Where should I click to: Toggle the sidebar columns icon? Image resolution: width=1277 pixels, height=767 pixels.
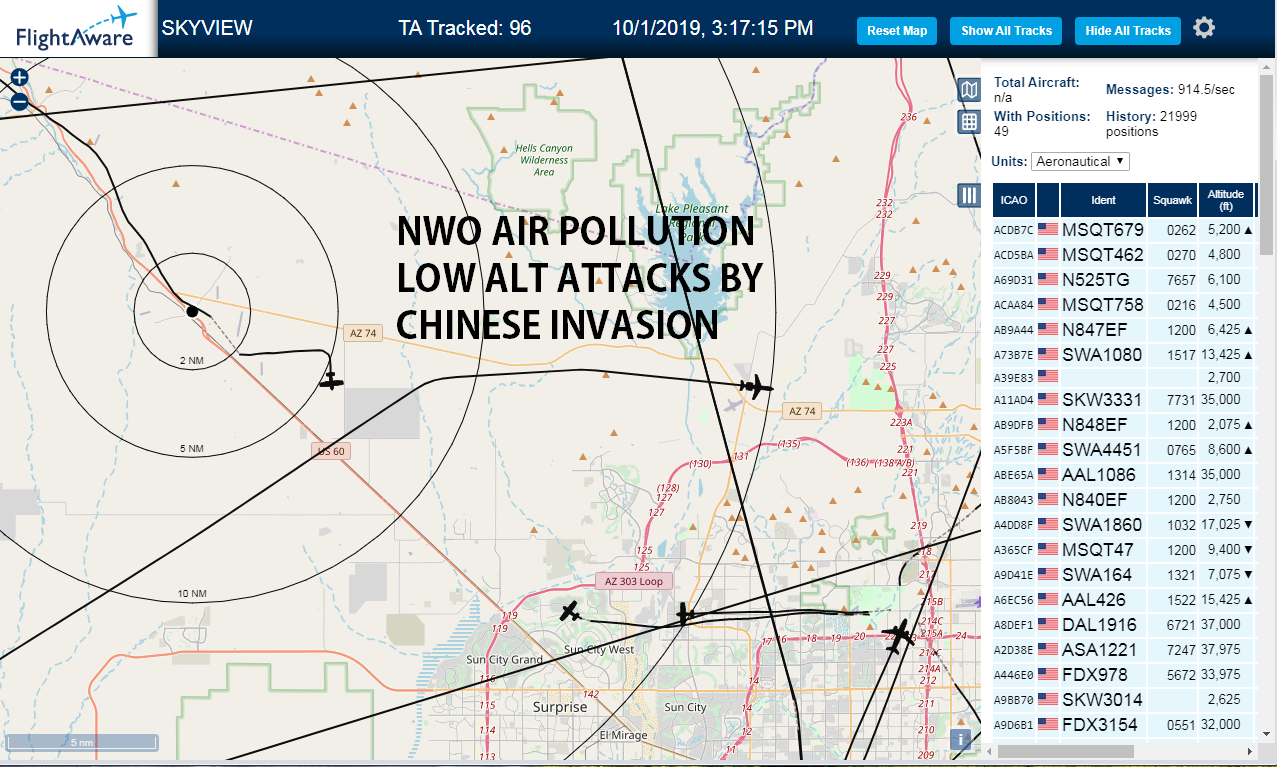pyautogui.click(x=968, y=195)
